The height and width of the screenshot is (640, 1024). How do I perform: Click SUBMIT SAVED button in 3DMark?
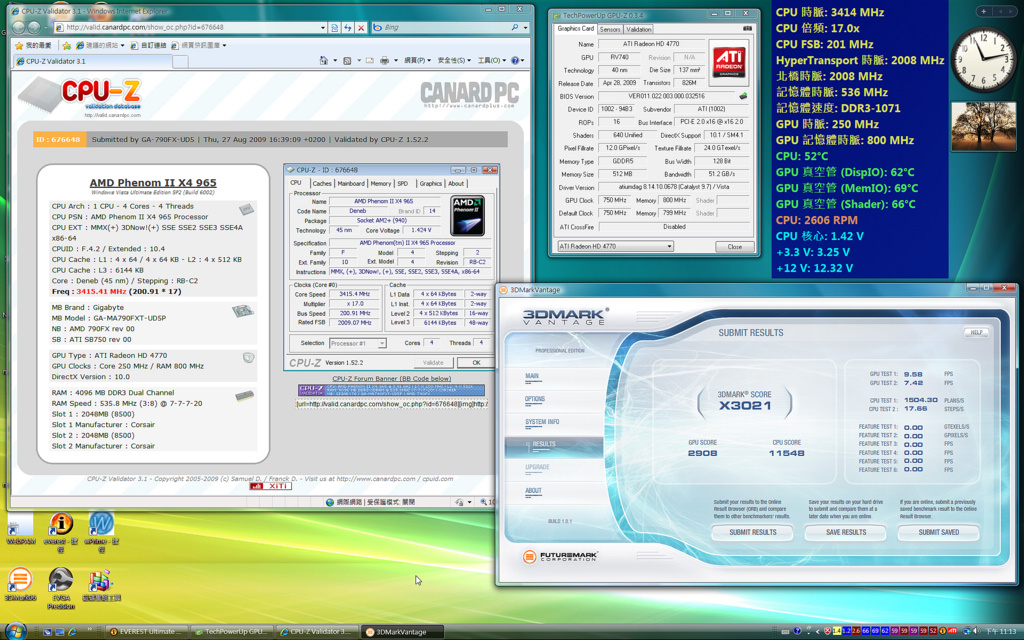pyautogui.click(x=938, y=532)
